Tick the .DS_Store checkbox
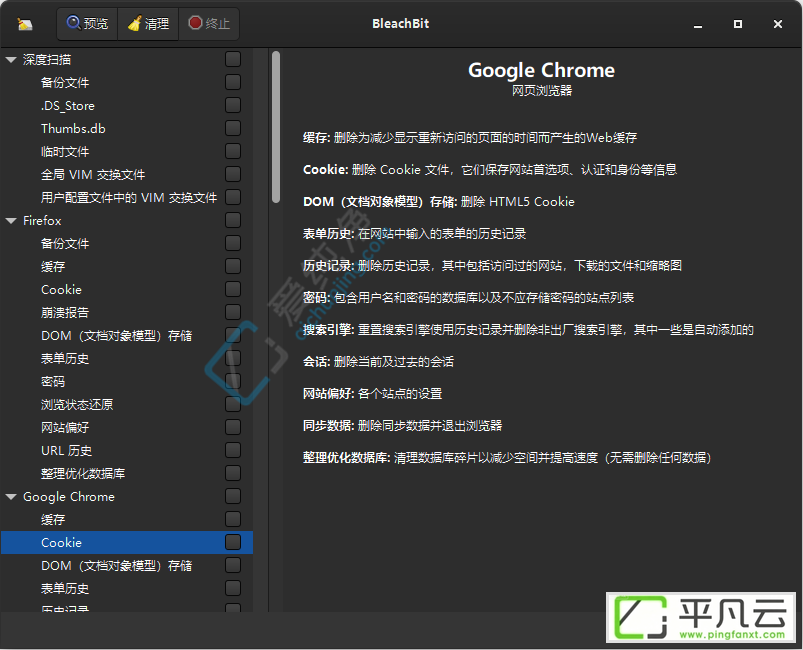This screenshot has width=803, height=650. point(233,105)
